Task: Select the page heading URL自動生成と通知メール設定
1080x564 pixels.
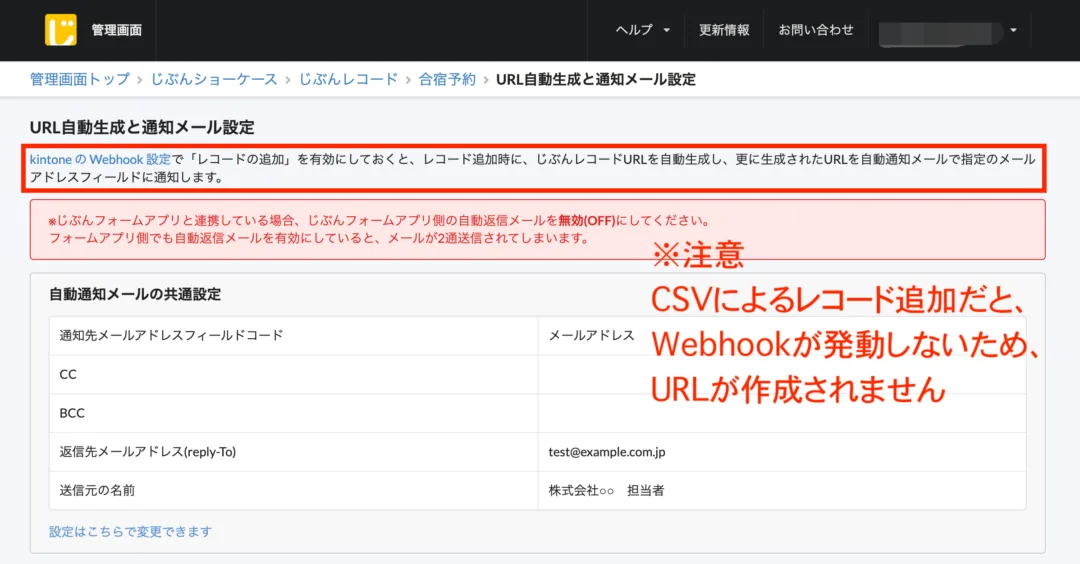Action: (x=142, y=127)
